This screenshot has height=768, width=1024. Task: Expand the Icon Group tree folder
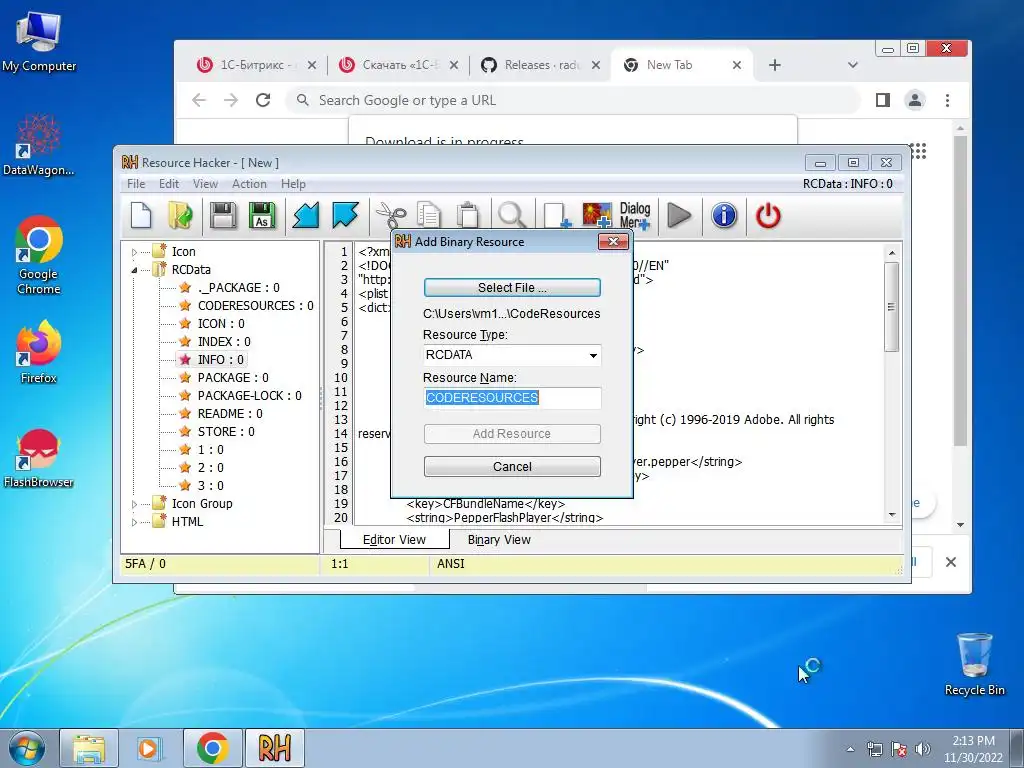click(135, 504)
